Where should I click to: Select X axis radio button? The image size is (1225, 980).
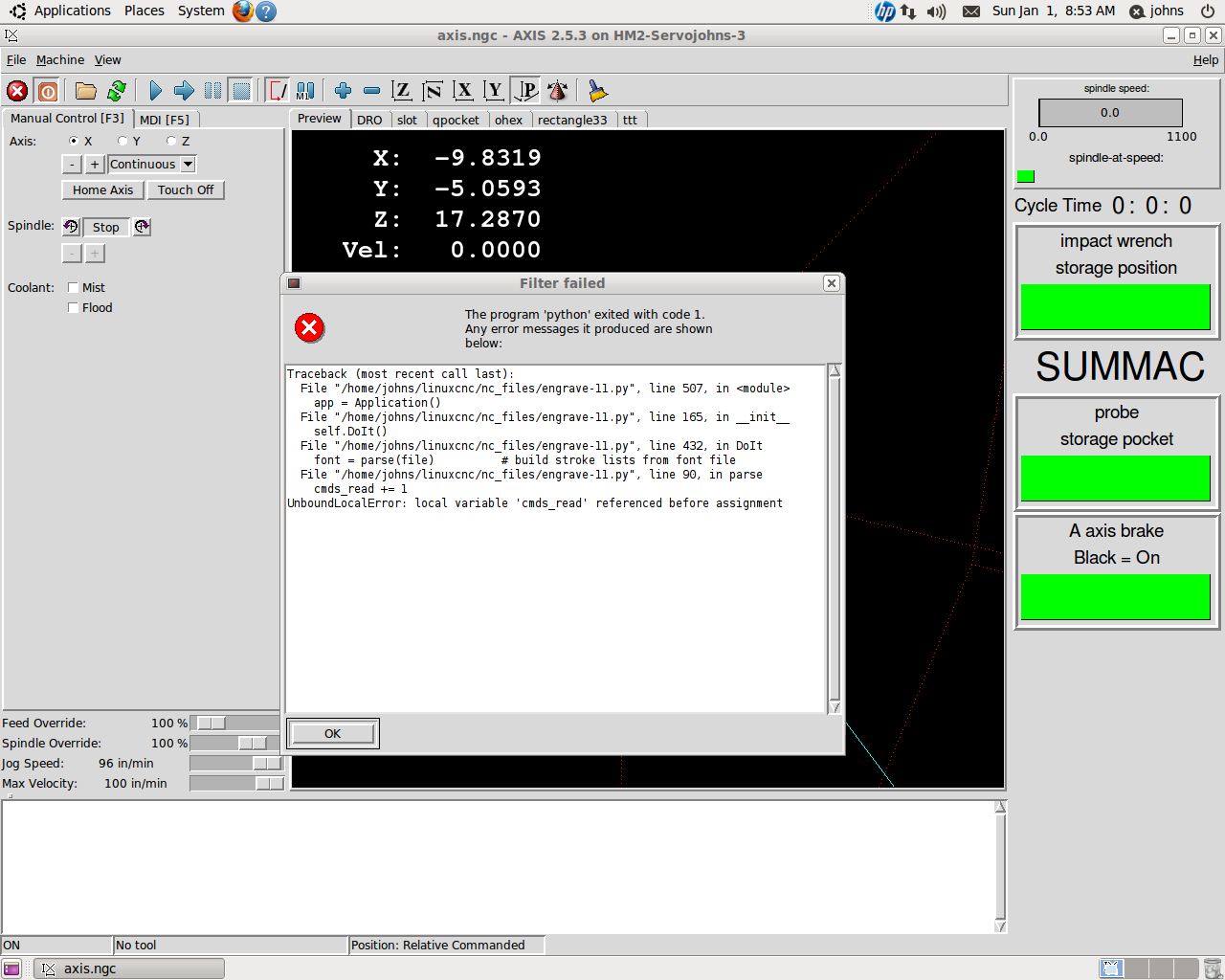[x=74, y=141]
